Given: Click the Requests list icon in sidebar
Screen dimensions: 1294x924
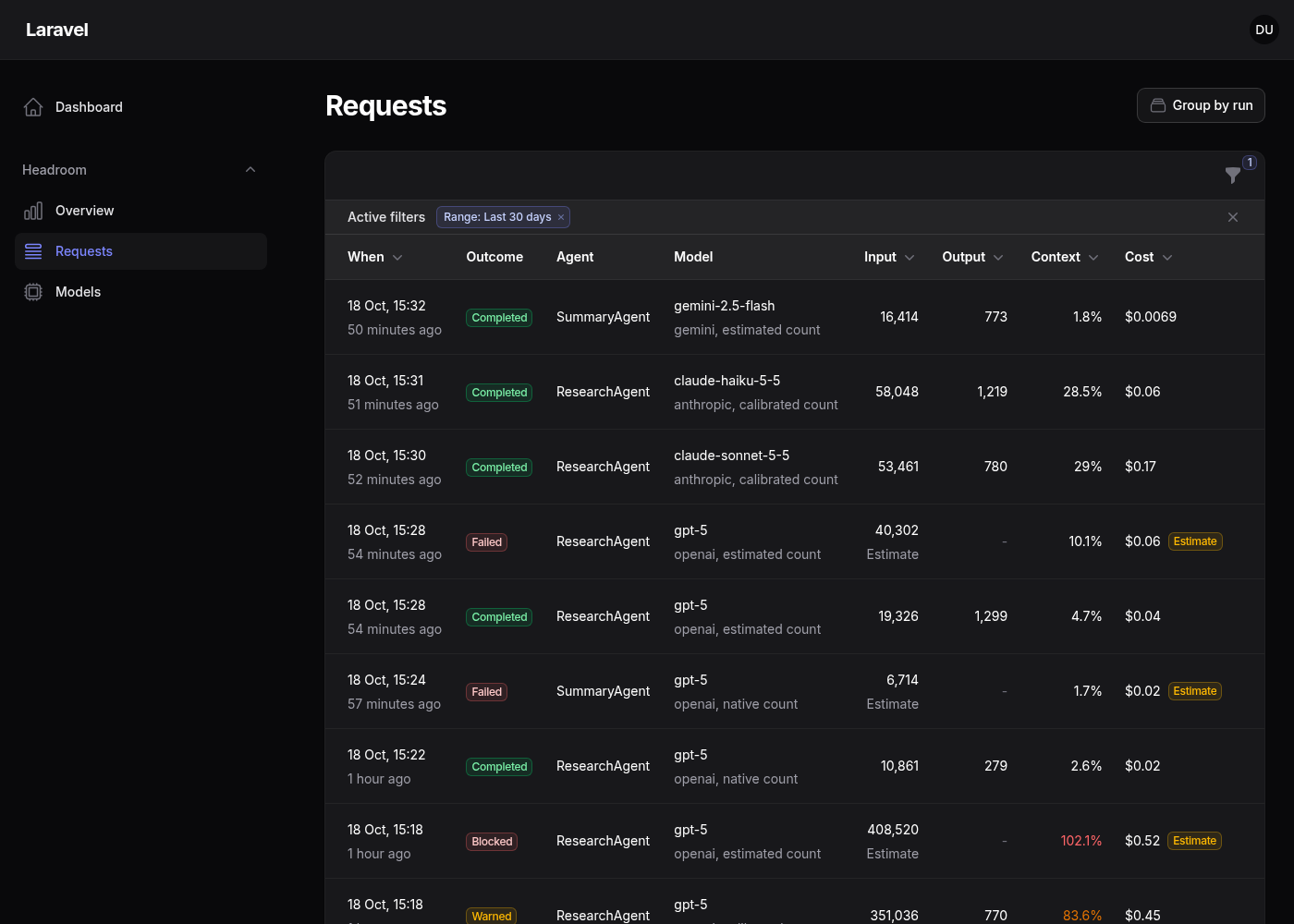Looking at the screenshot, I should click(x=33, y=251).
